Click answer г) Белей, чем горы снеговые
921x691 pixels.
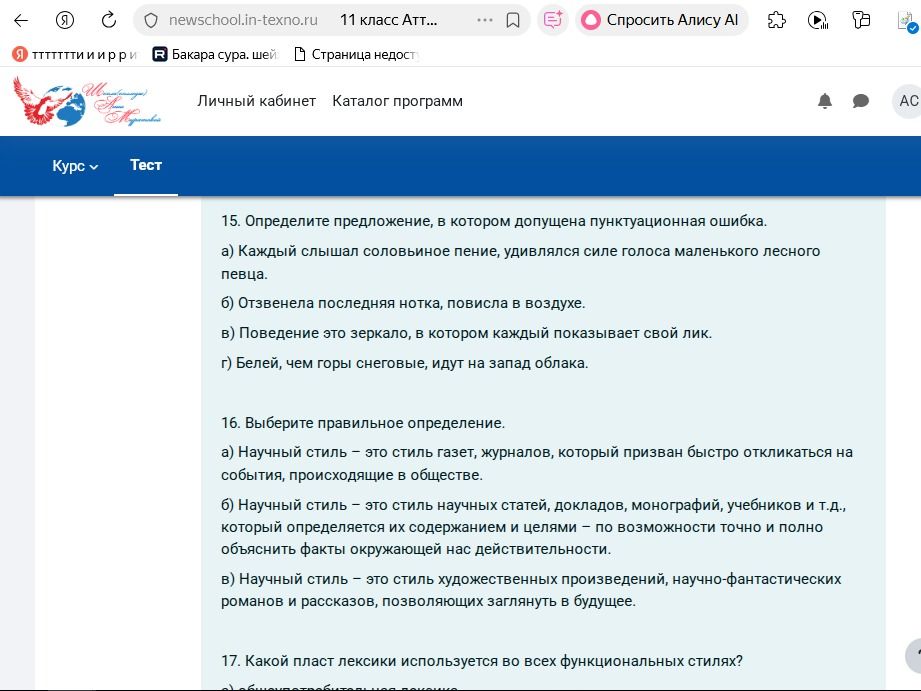pos(405,363)
